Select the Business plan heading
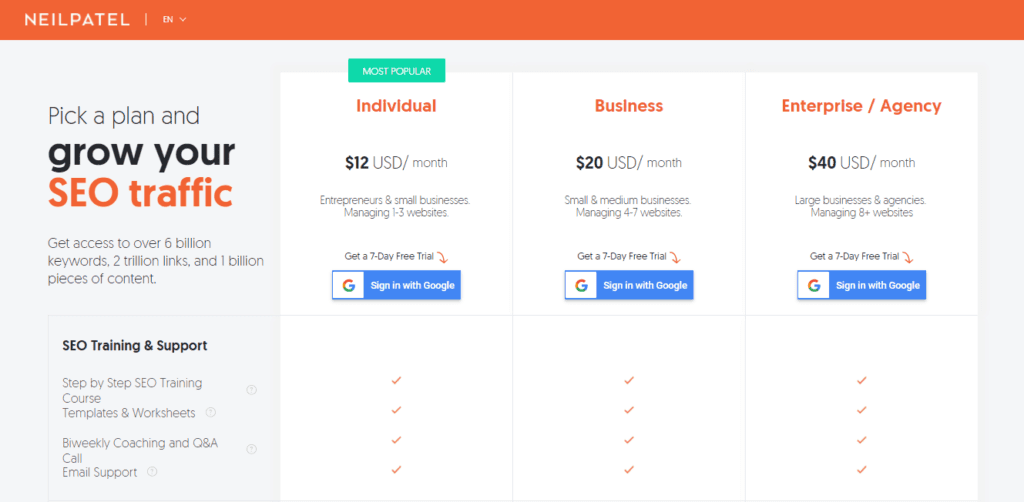Image resolution: width=1024 pixels, height=502 pixels. pyautogui.click(x=629, y=106)
